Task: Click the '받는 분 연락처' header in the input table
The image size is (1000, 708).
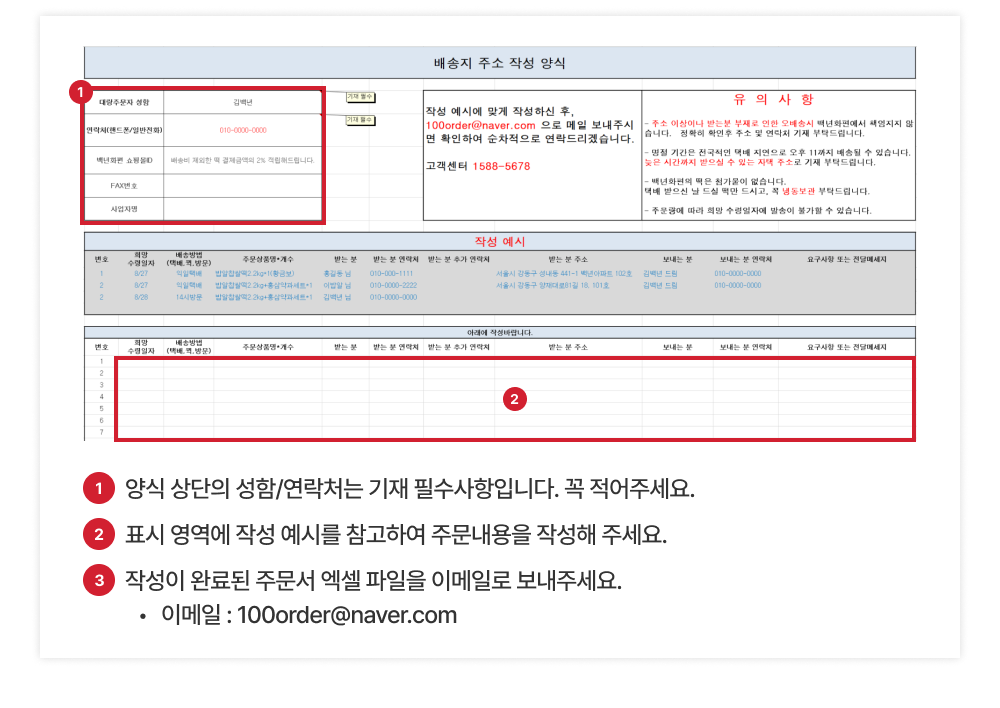Action: tap(395, 348)
